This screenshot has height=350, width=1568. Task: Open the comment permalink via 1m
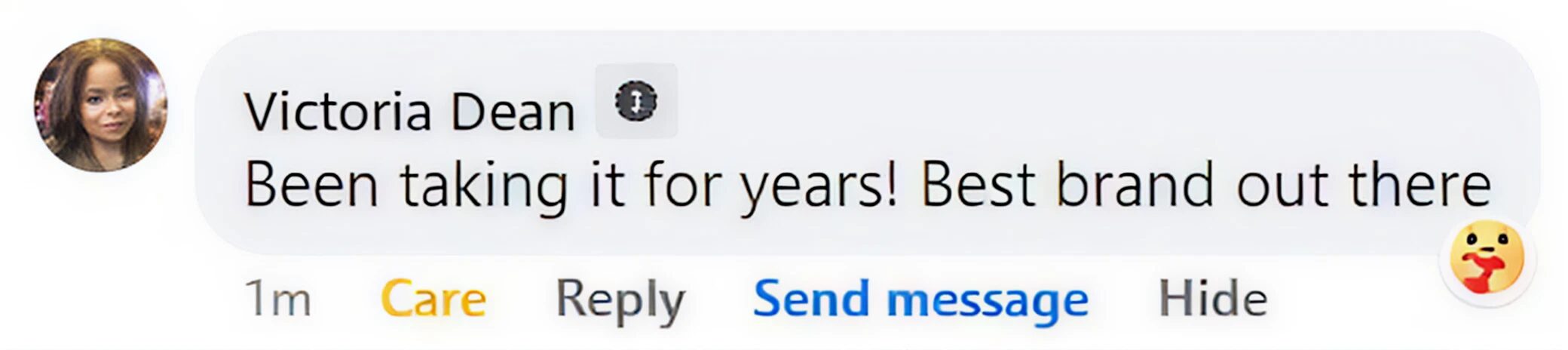[277, 299]
